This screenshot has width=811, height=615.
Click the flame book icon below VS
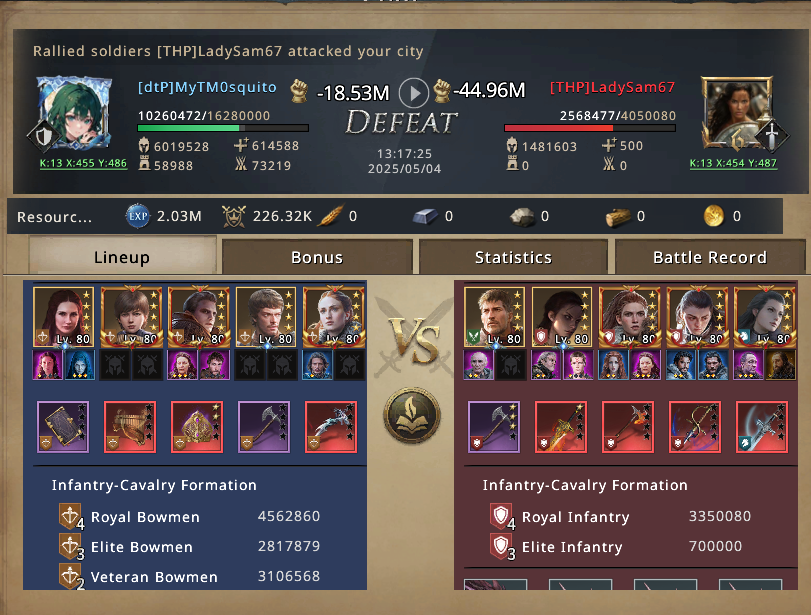[x=412, y=415]
